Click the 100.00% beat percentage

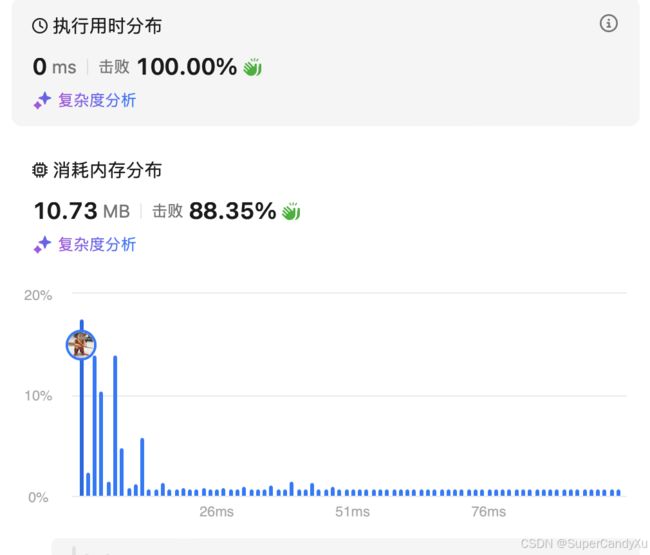point(187,67)
